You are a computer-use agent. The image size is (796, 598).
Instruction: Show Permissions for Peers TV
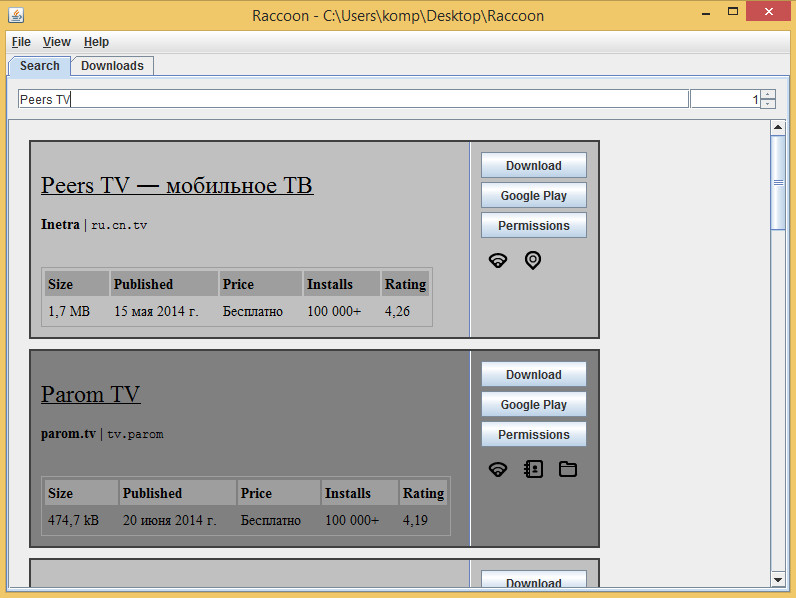pos(534,225)
